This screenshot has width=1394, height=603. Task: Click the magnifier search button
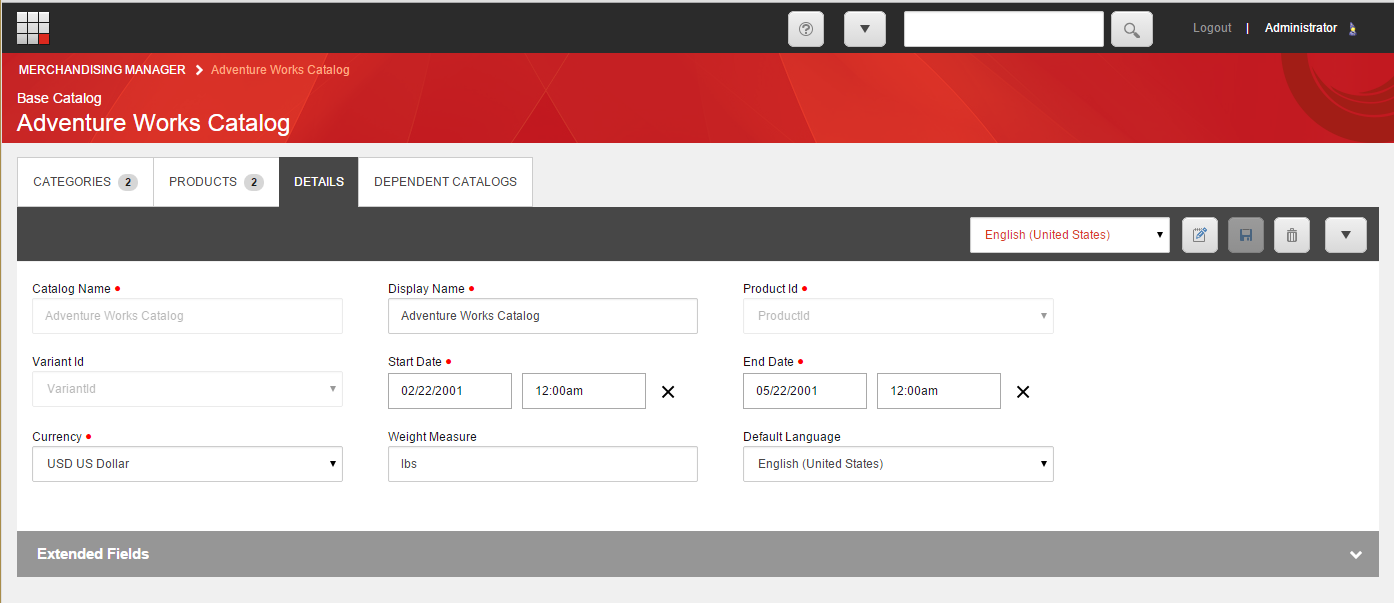pyautogui.click(x=1131, y=29)
